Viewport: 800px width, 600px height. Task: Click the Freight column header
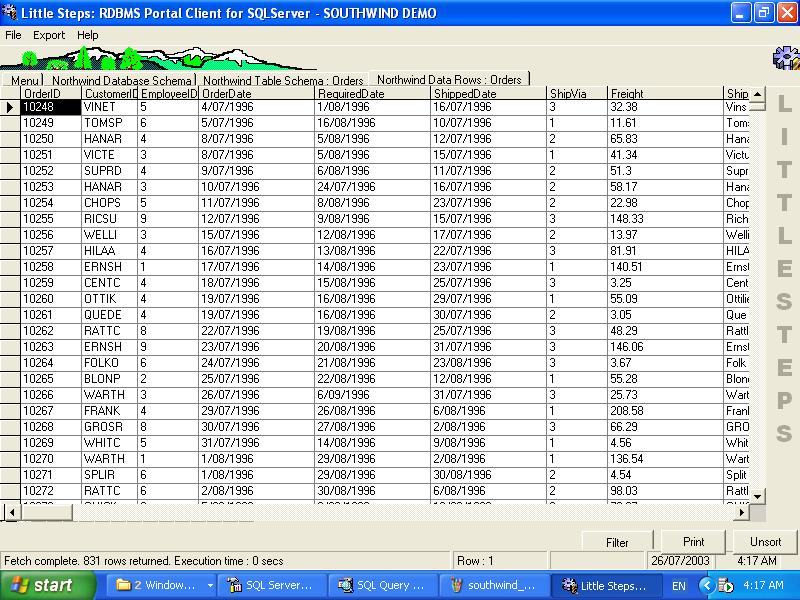665,93
